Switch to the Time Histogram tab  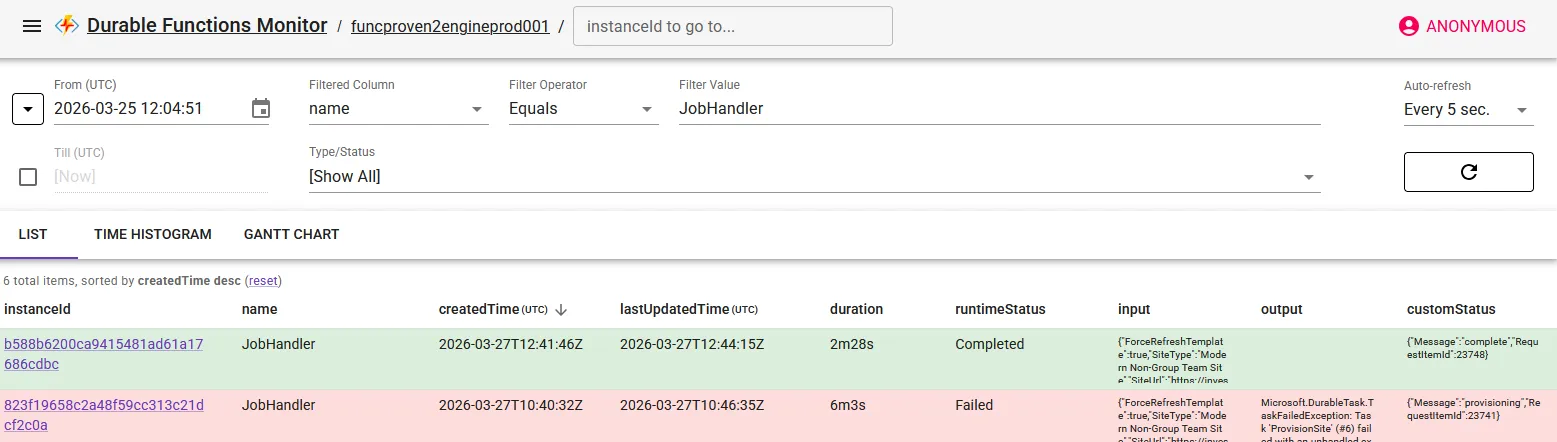[153, 234]
